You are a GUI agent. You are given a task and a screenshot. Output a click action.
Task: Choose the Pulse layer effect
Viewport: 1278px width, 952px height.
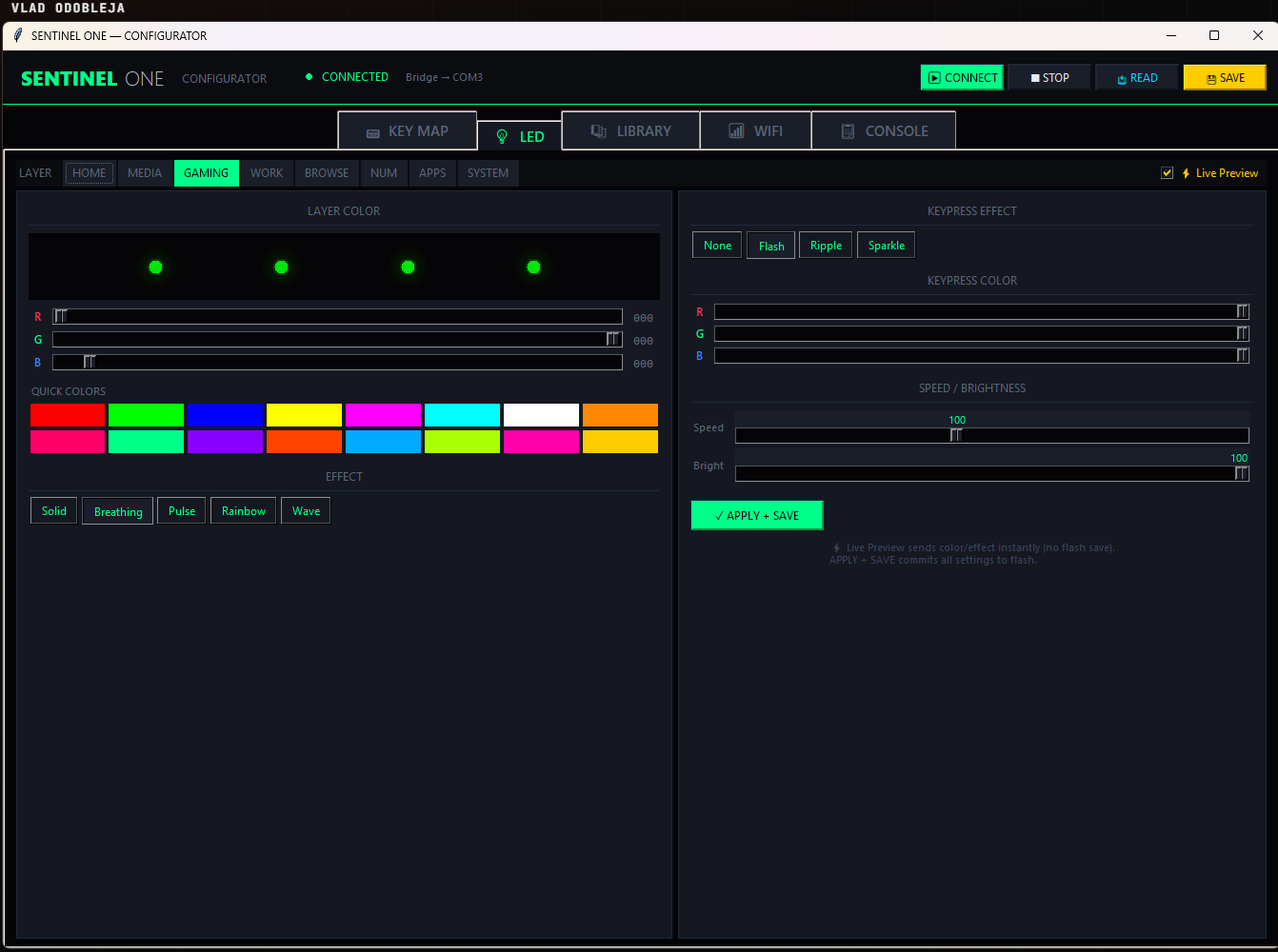(182, 511)
